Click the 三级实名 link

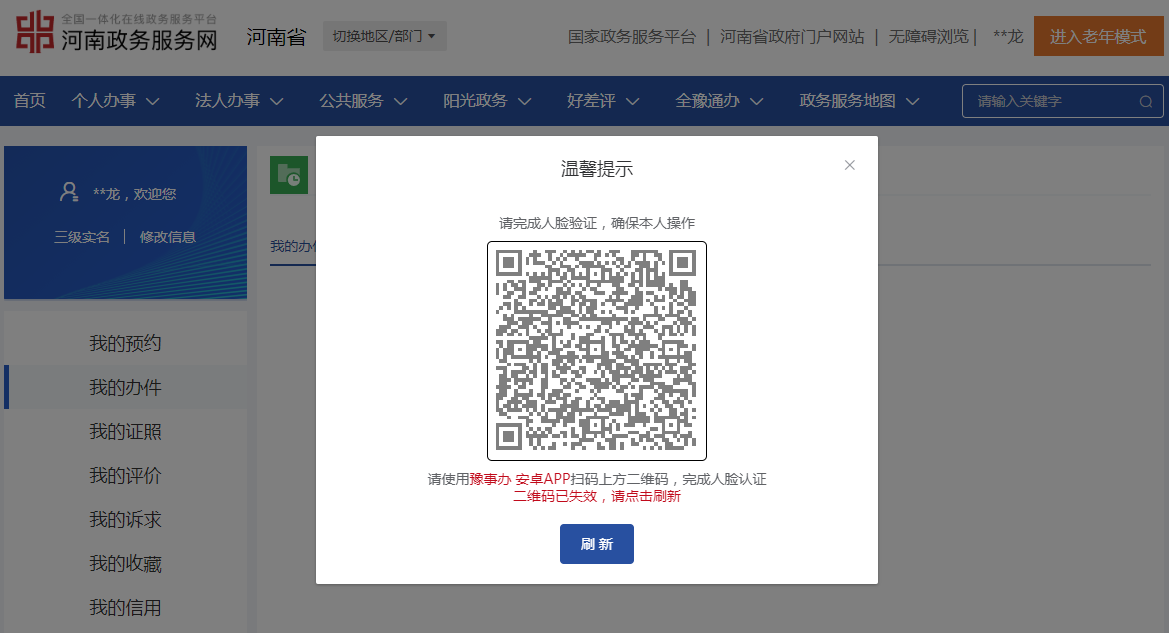(82, 237)
